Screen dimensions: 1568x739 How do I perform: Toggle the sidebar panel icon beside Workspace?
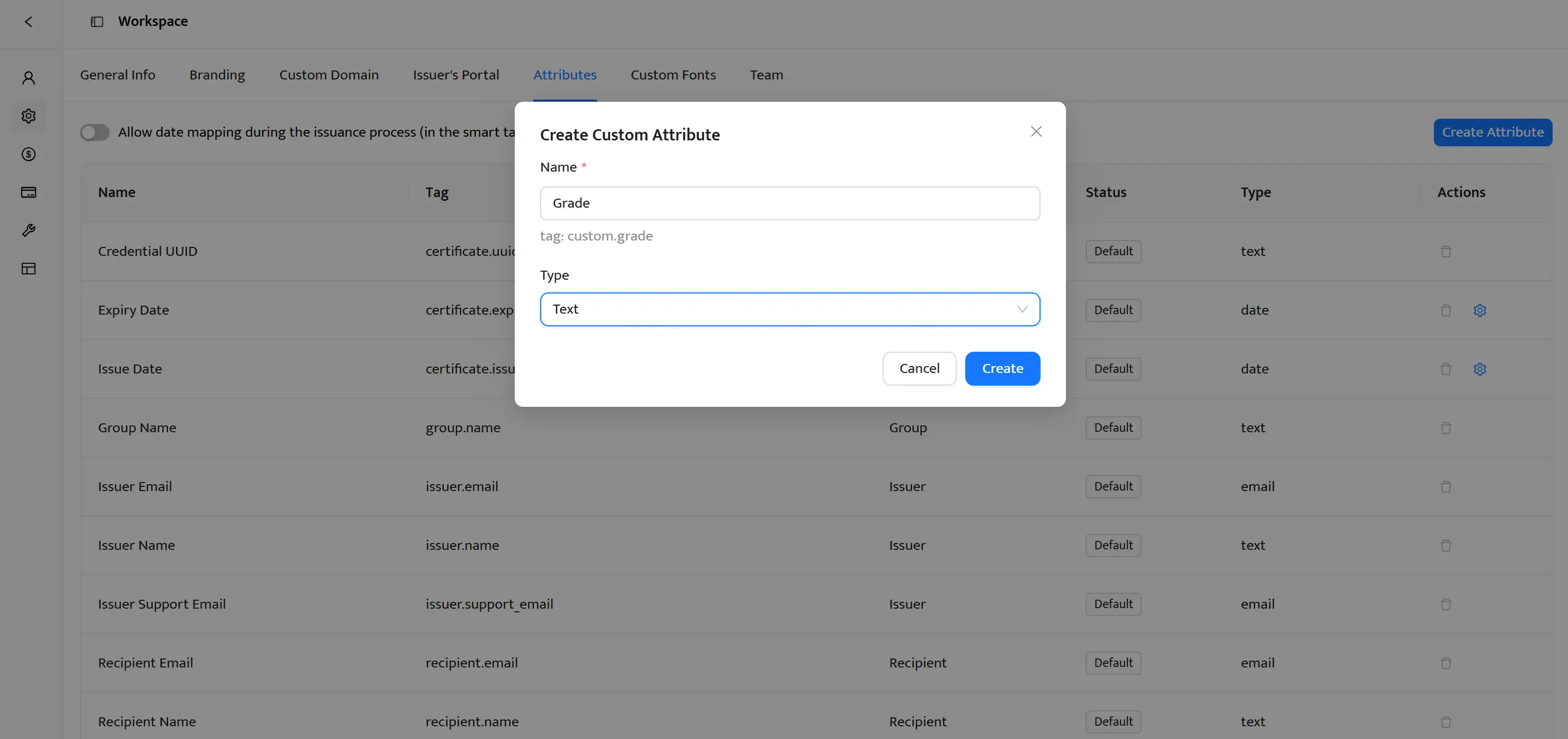tap(97, 22)
